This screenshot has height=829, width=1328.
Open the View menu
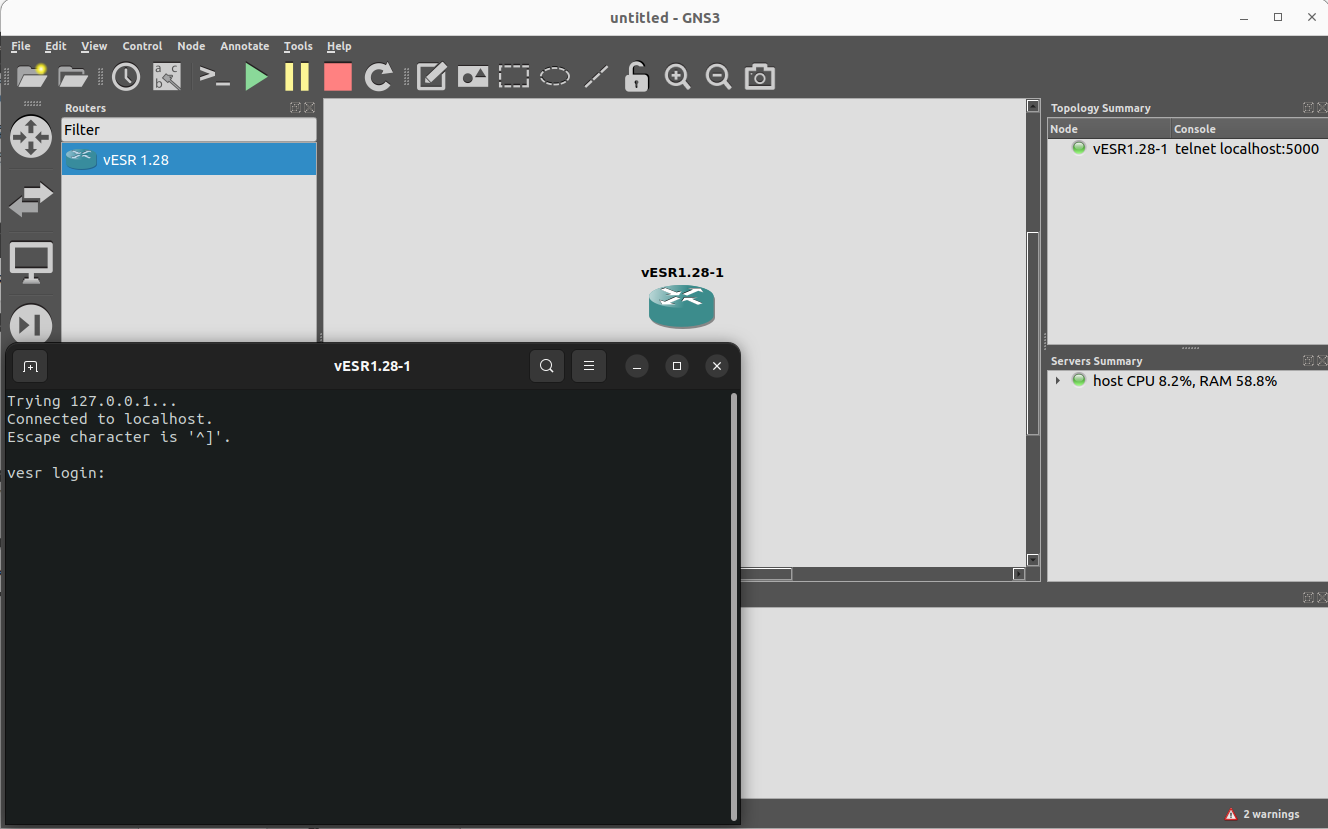(94, 46)
